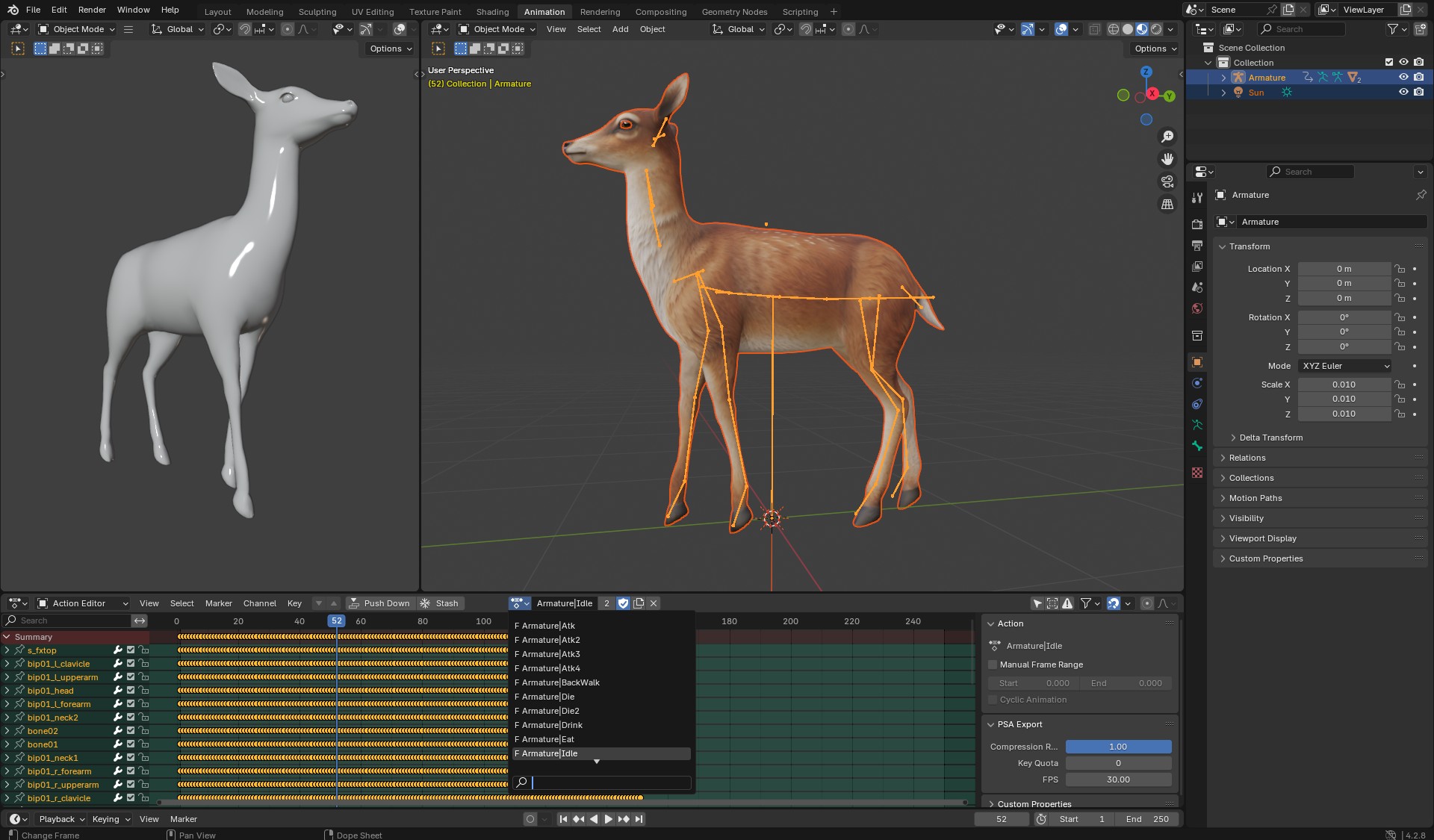Hide the Armature in outliner viewport
This screenshot has height=840, width=1434.
pyautogui.click(x=1403, y=78)
